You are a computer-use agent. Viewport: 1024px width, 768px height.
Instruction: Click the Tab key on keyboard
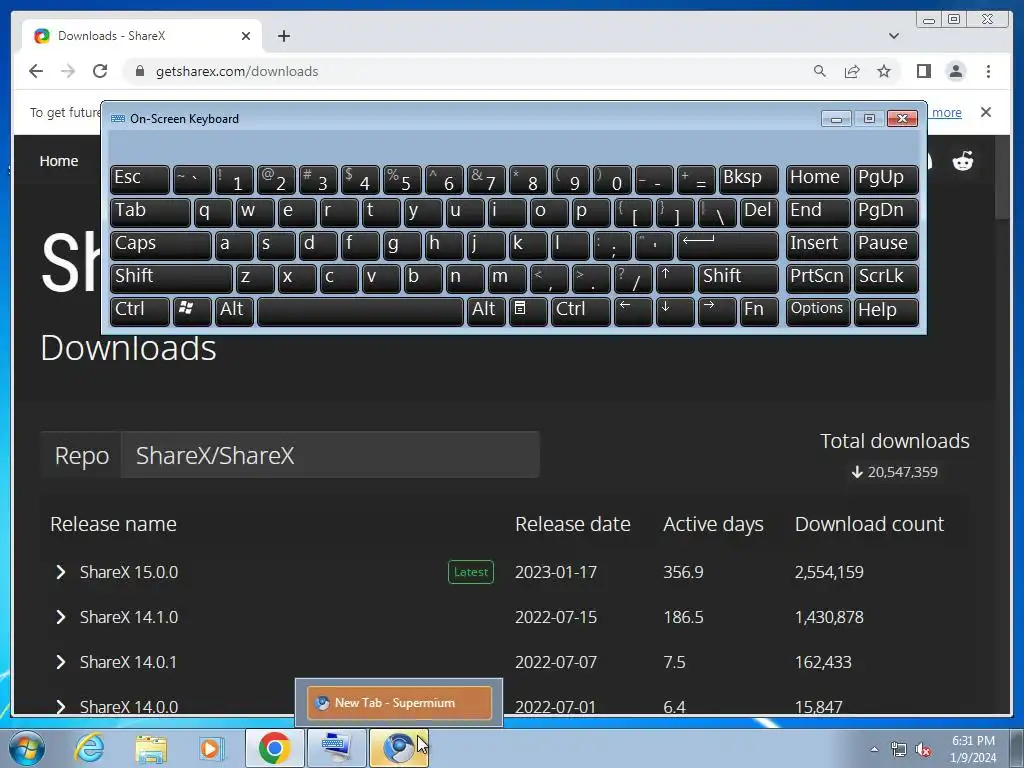(150, 212)
